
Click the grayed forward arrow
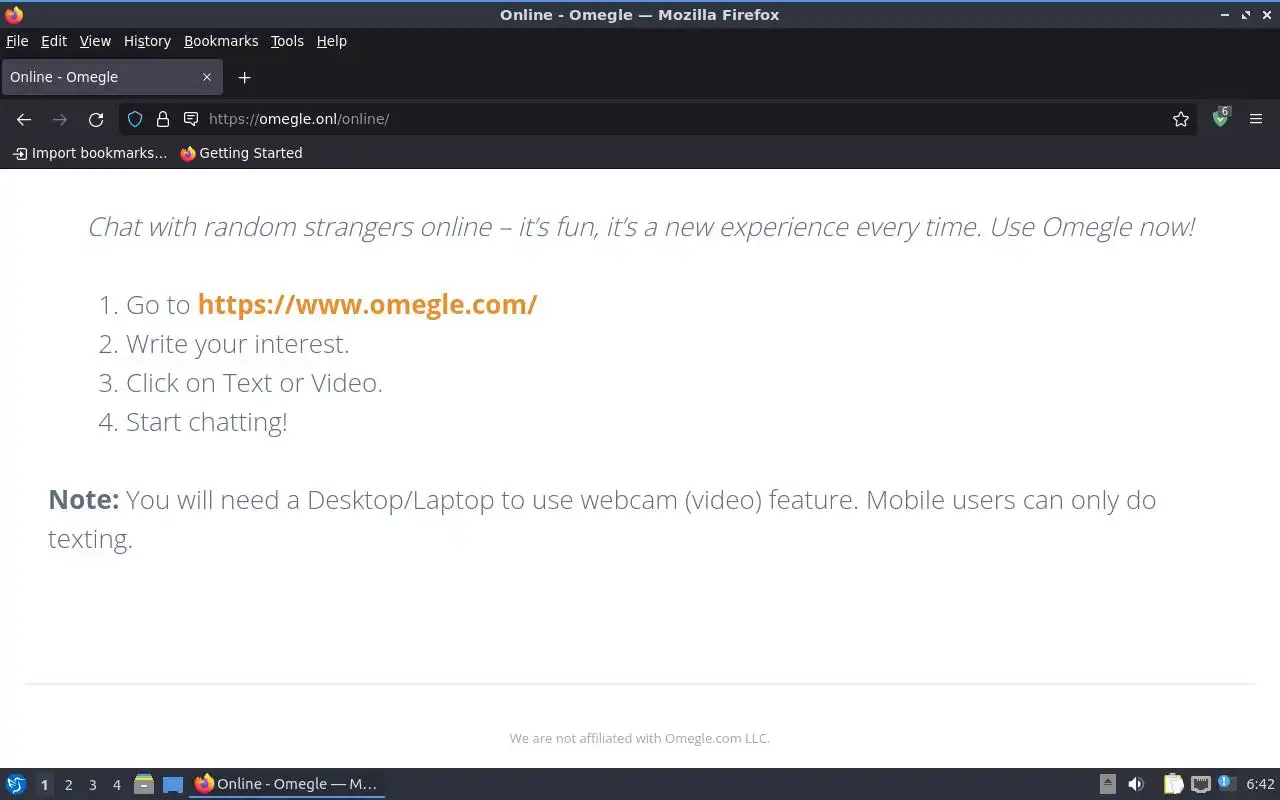[60, 119]
